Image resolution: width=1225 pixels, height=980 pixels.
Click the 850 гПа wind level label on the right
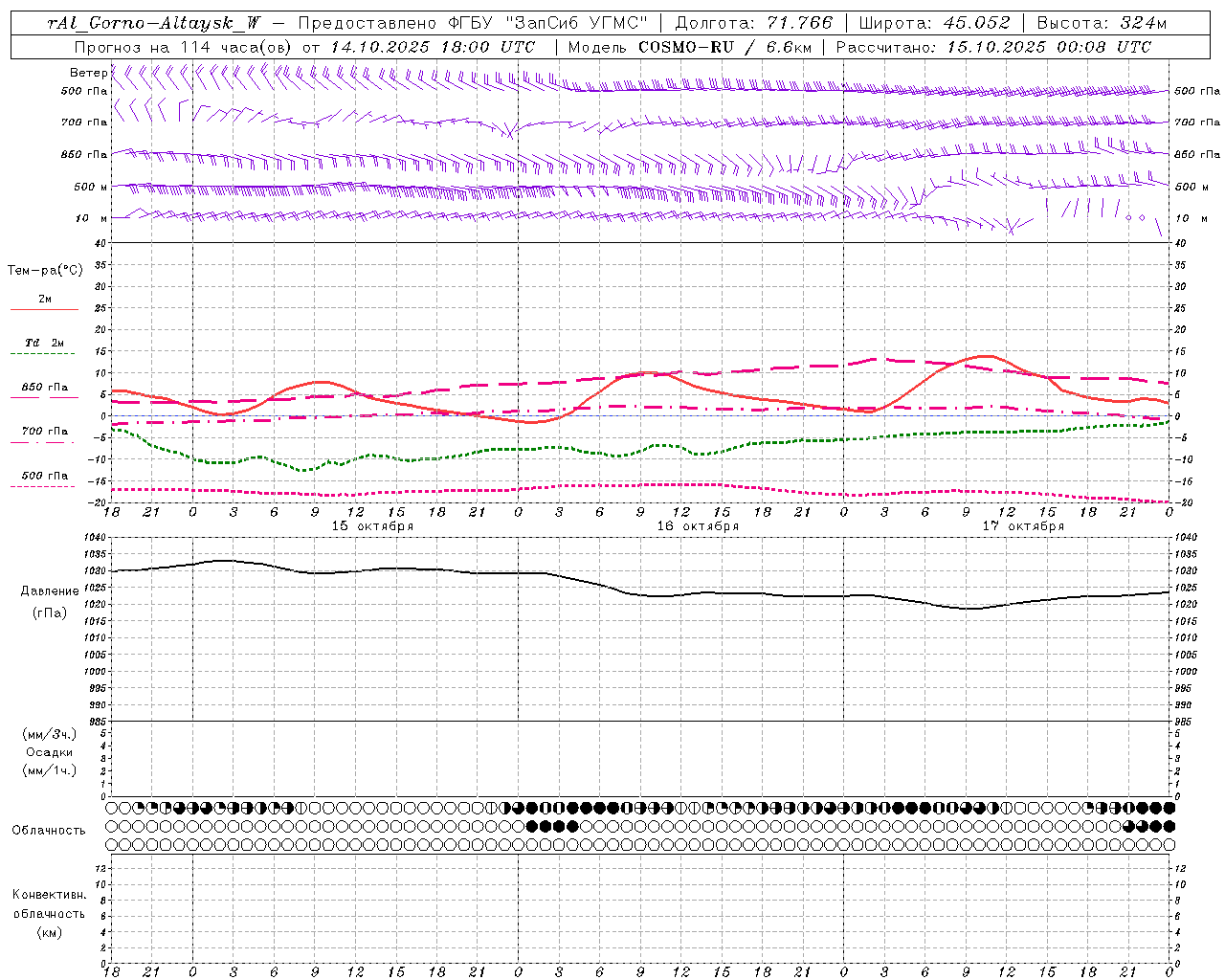1196,154
